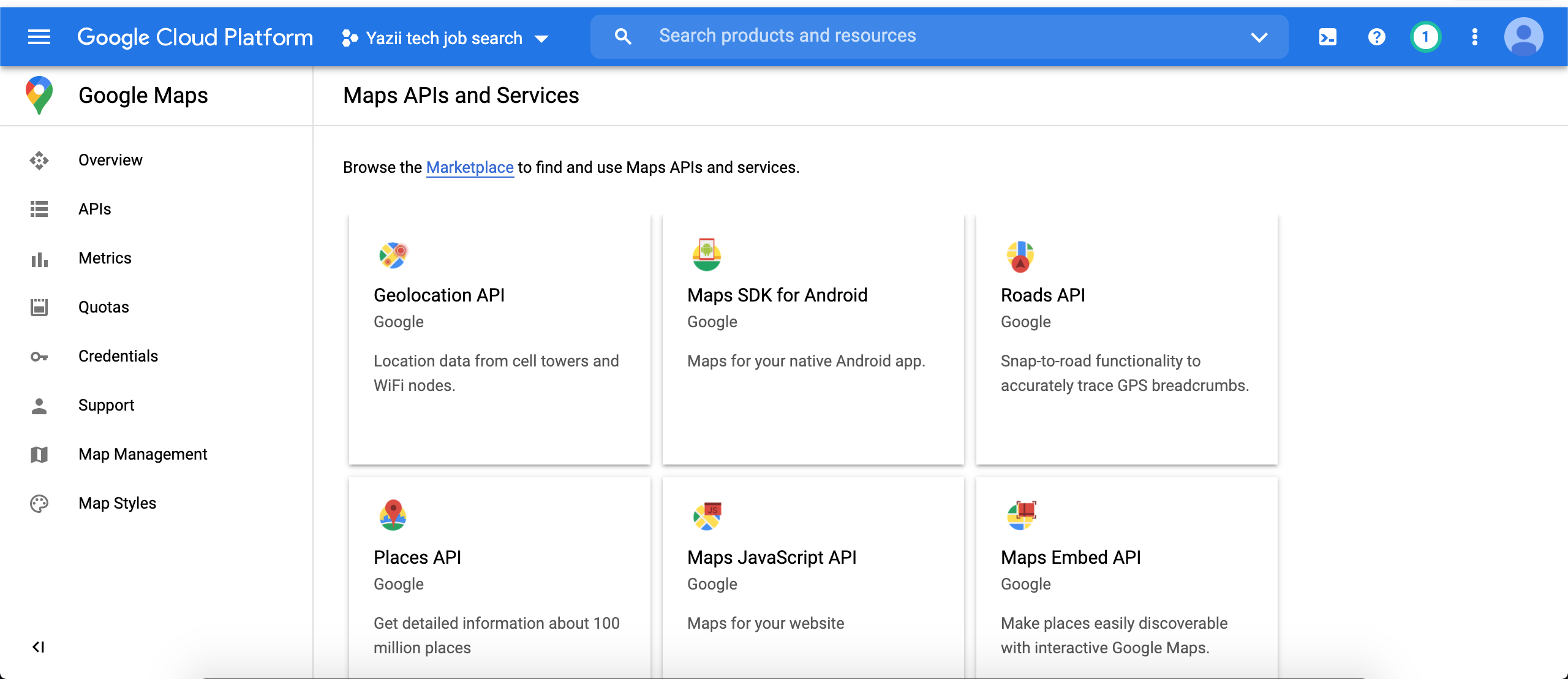Open the Geolocation API title
1568x679 pixels.
[439, 295]
